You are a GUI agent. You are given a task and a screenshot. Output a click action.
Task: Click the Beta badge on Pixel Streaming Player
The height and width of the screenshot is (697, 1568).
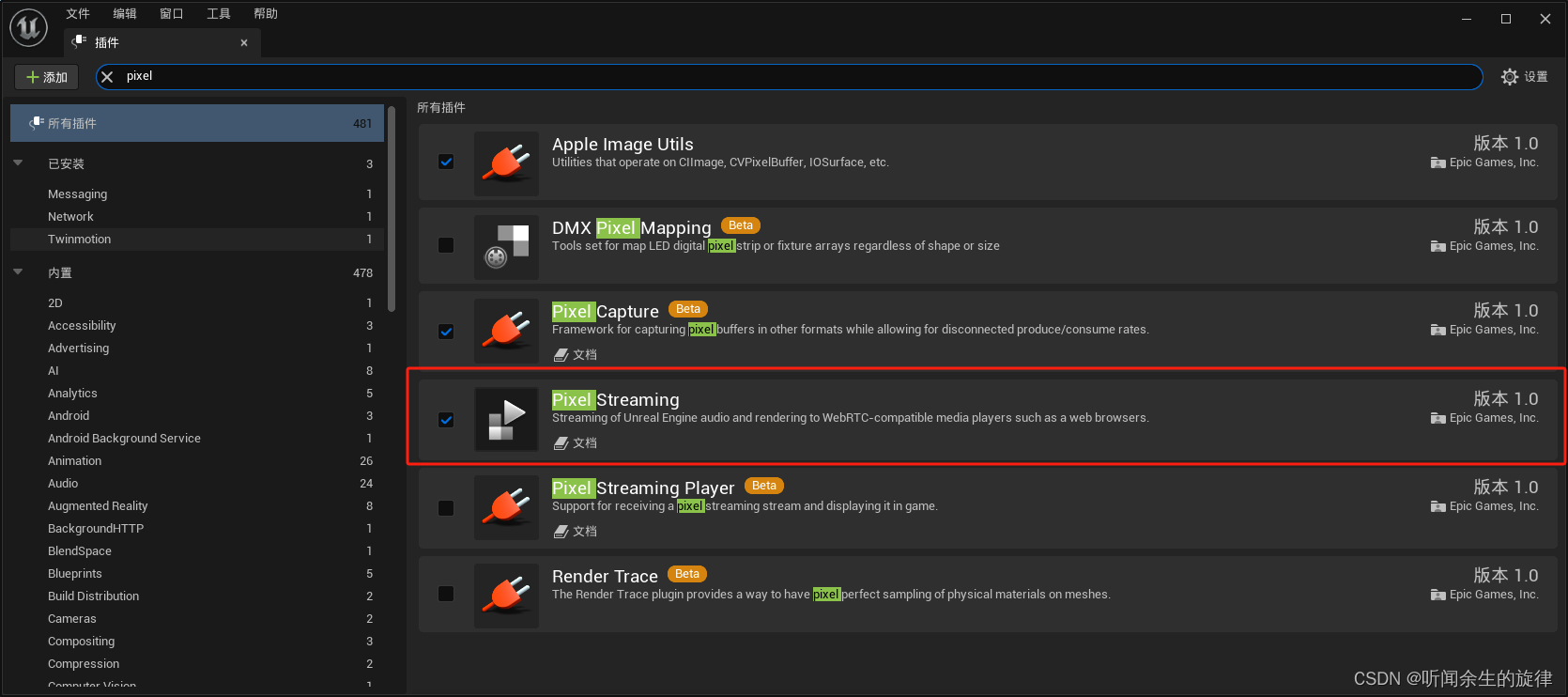764,486
